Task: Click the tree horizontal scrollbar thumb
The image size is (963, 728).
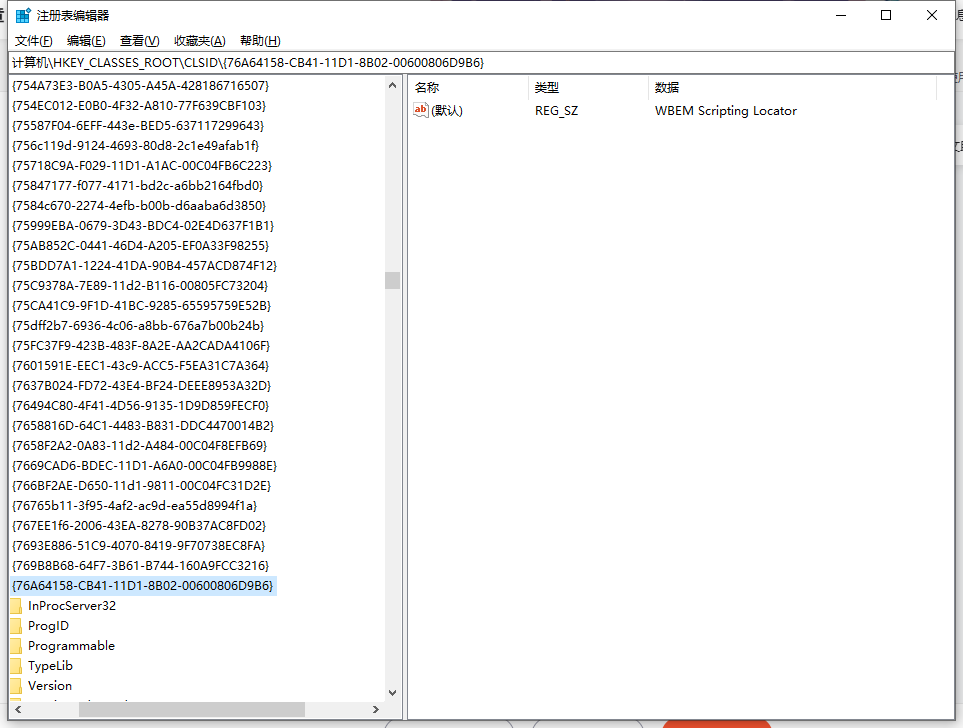Action: tap(192, 710)
